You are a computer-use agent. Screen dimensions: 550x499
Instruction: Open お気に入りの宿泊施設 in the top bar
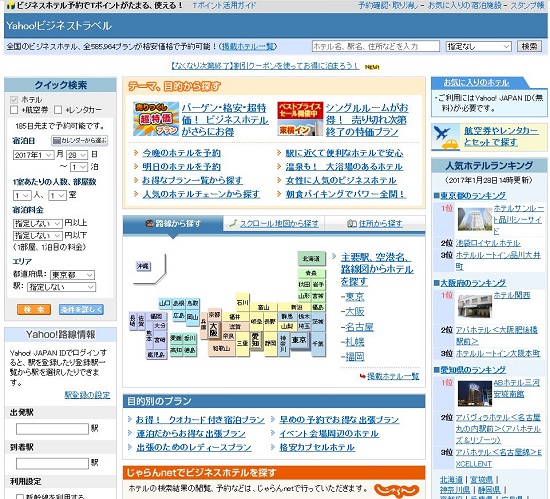(464, 5)
